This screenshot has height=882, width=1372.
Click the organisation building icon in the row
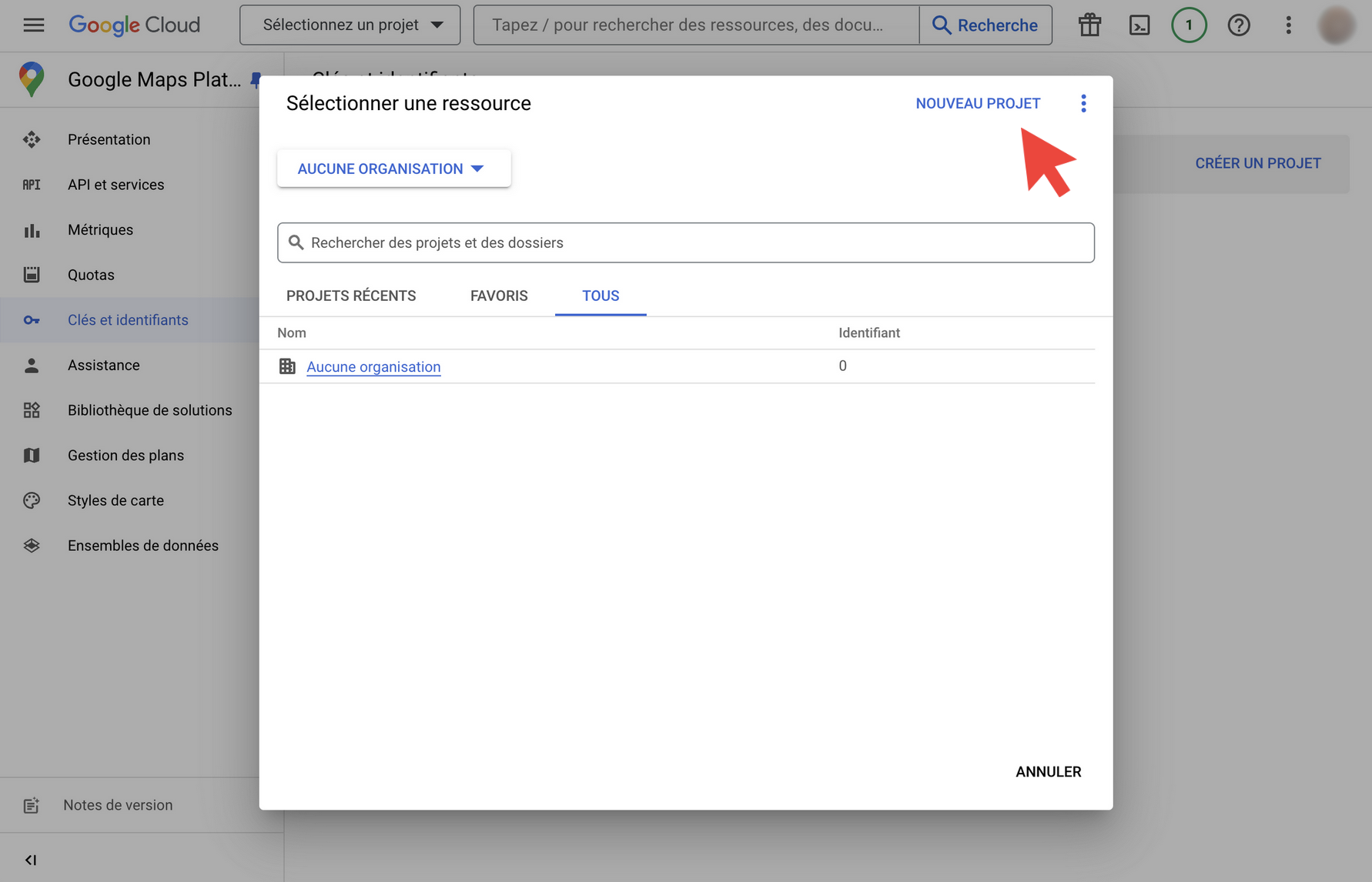(x=287, y=366)
